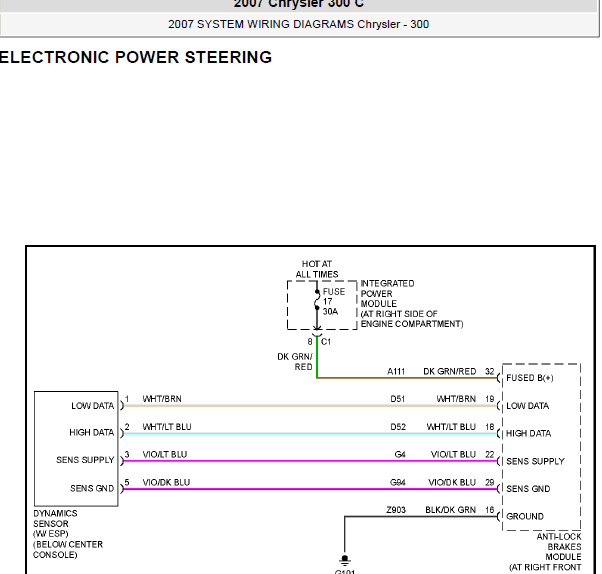The height and width of the screenshot is (574, 602).
Task: Click the D51 circuit code
Action: pos(397,399)
